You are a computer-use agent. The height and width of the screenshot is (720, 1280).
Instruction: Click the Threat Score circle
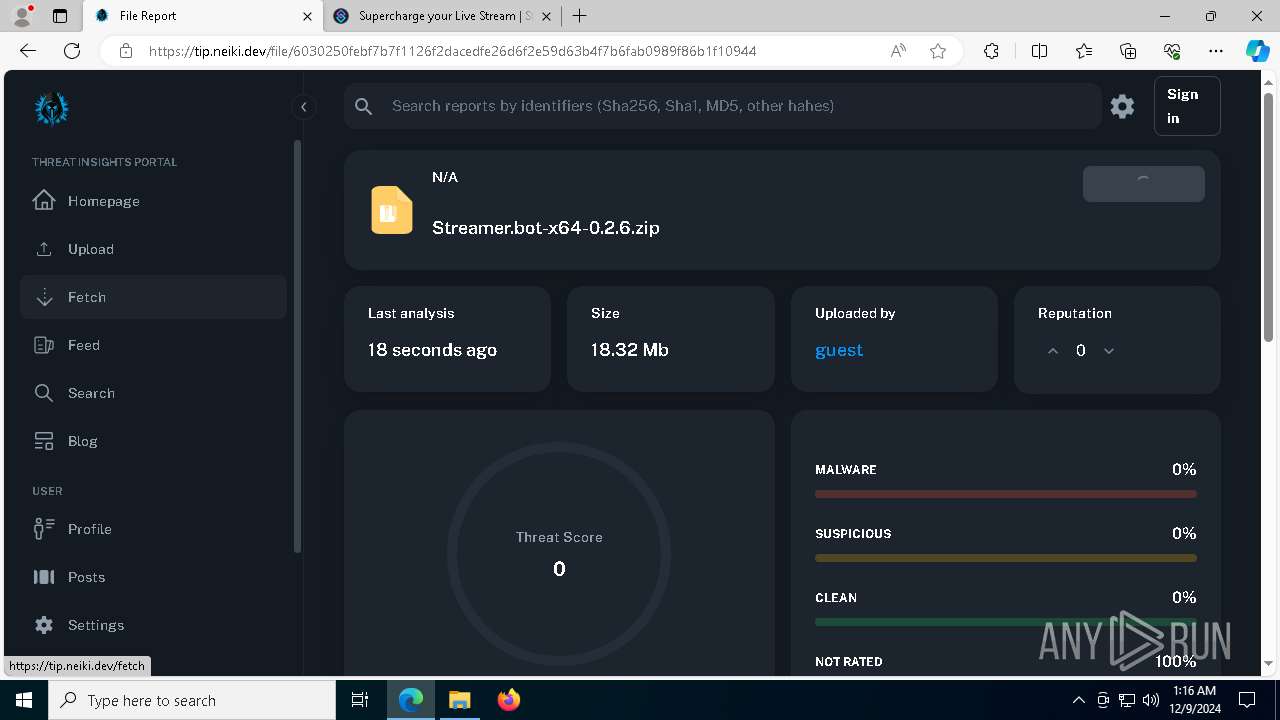click(x=559, y=554)
